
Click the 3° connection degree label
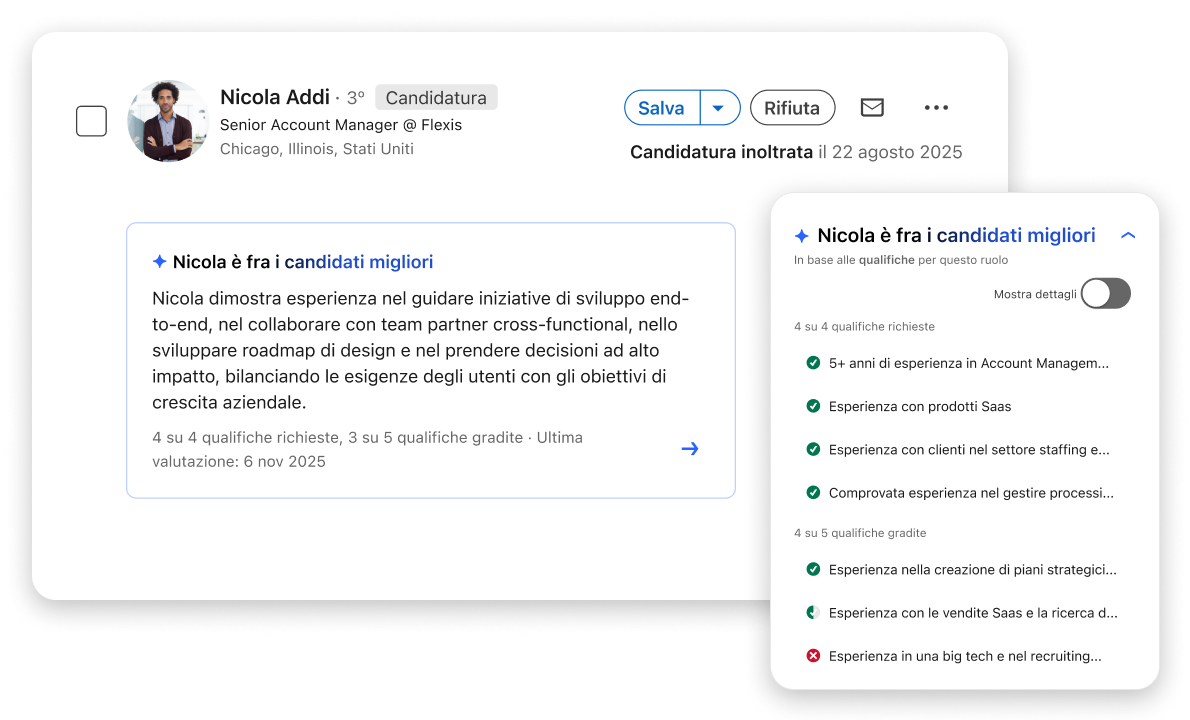point(356,98)
